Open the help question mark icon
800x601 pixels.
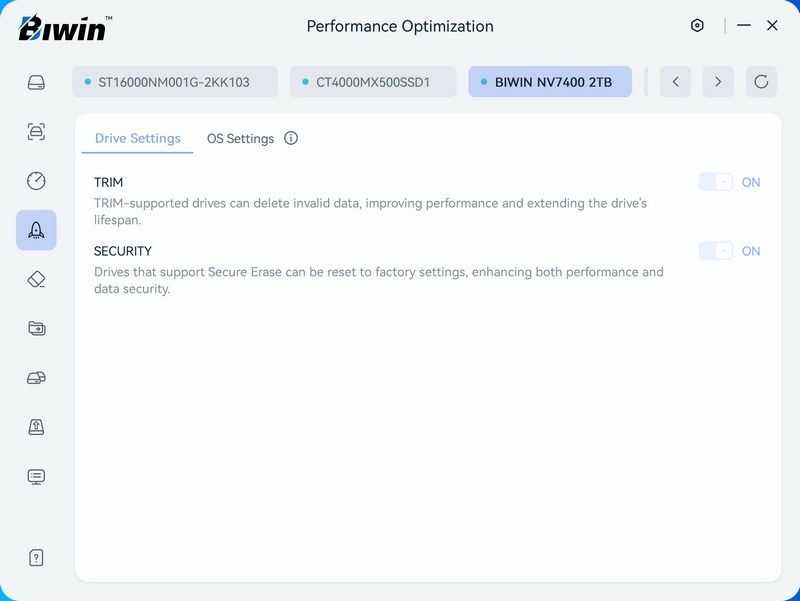[36, 558]
